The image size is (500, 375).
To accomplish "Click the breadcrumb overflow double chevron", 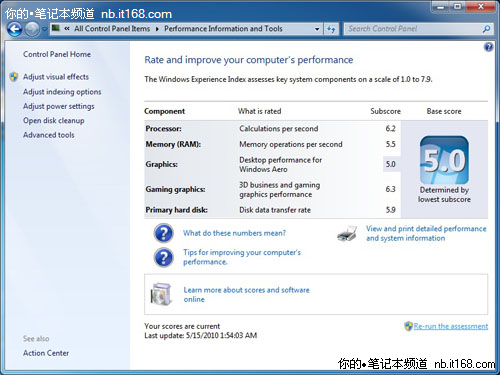I will [x=67, y=29].
